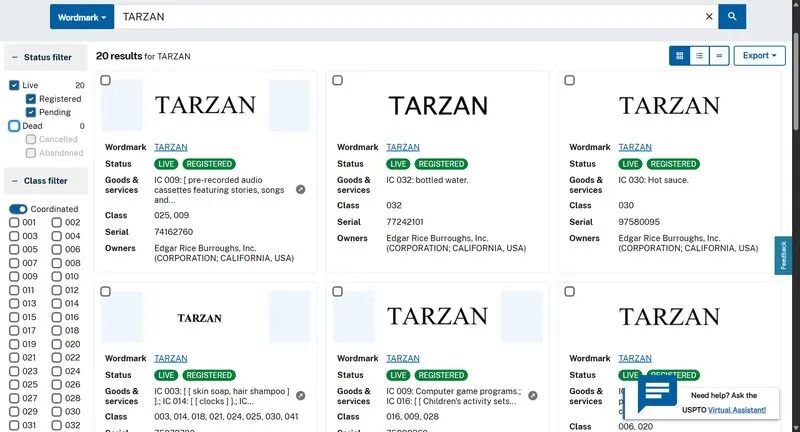The image size is (800, 432).
Task: Click the 'IC 030: Hot sauce.' text
Action: coord(653,180)
